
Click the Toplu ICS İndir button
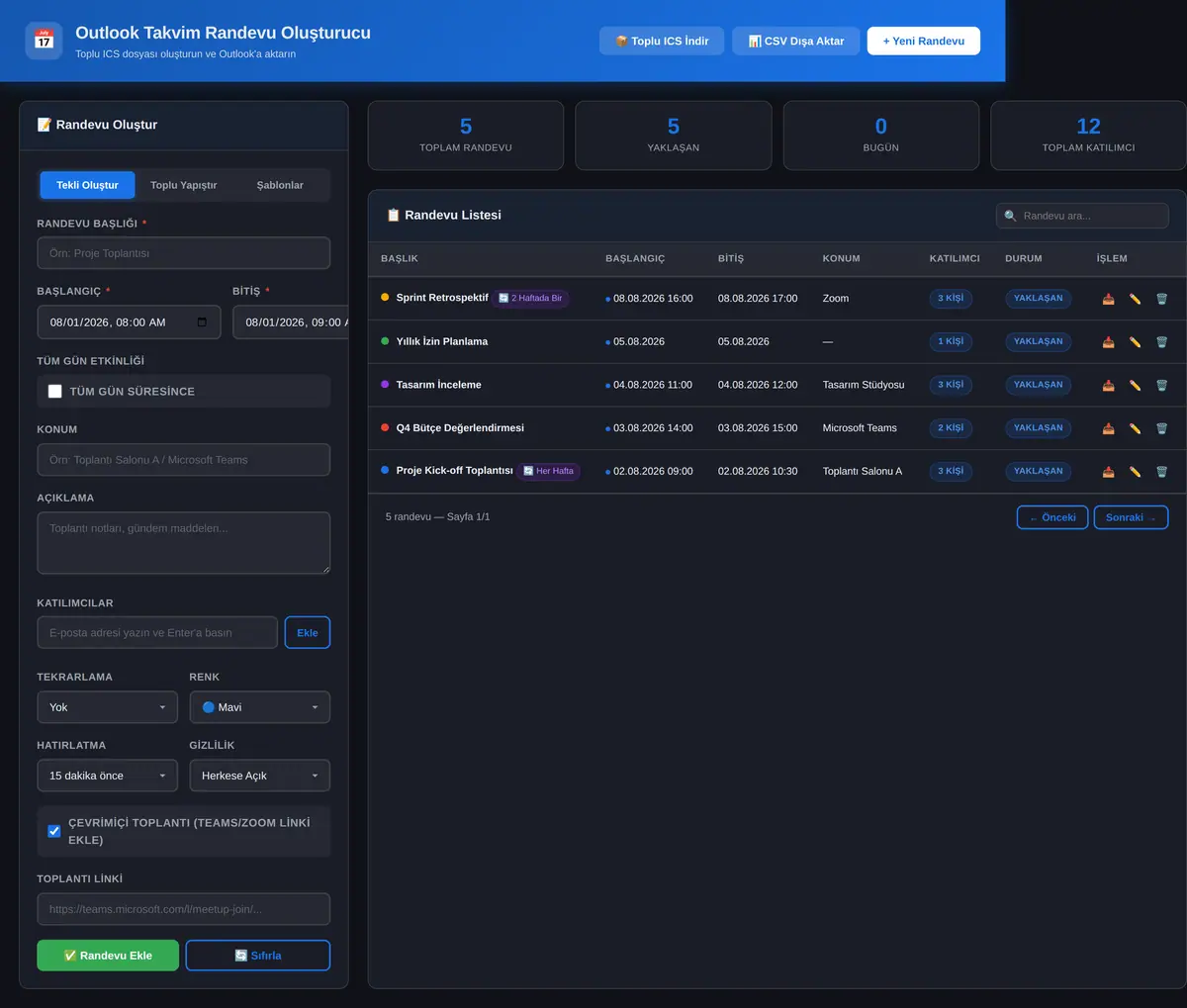coord(662,41)
